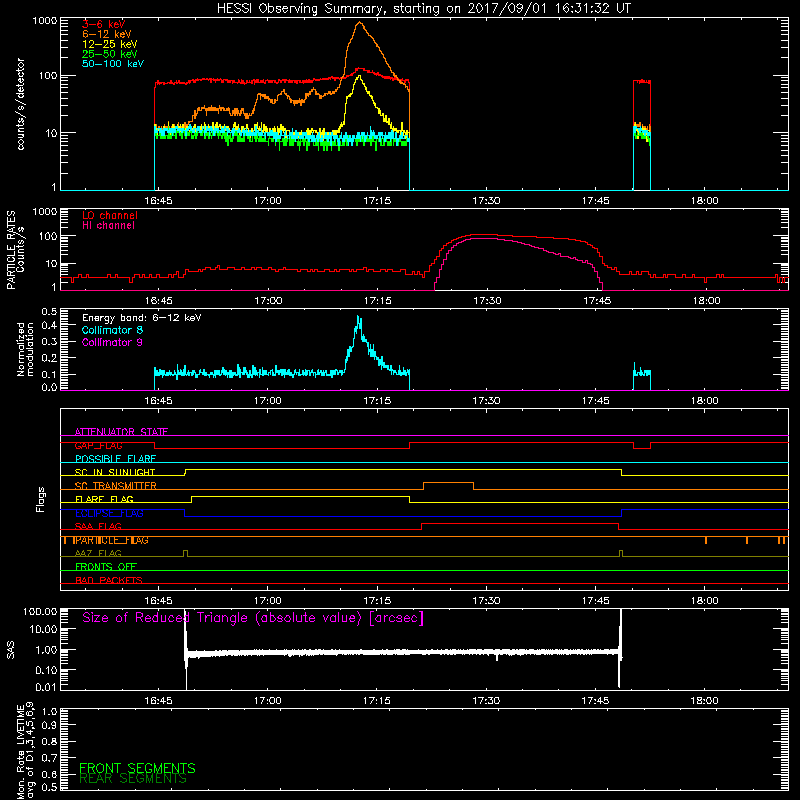Click the 18:00 tick label under flags plot

click(x=705, y=601)
